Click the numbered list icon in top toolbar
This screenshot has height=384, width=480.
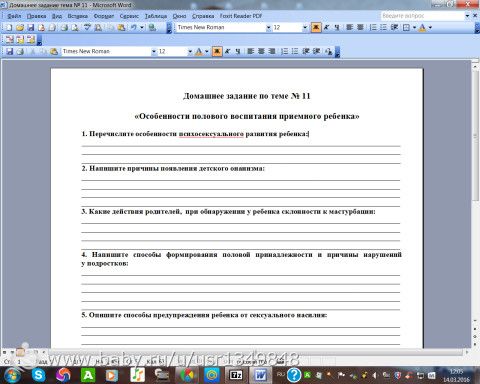click(373, 28)
